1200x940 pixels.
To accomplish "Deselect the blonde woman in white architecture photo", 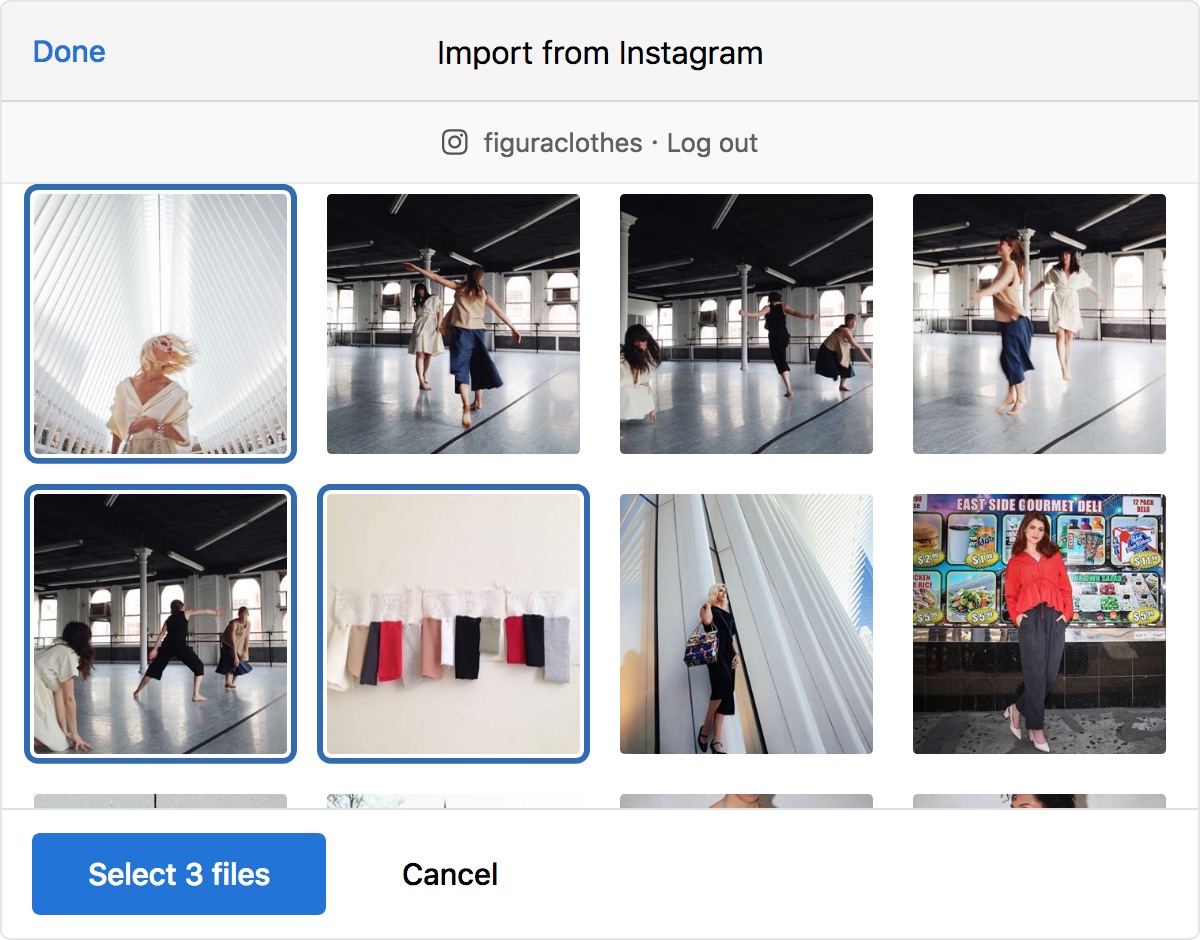I will tap(160, 324).
